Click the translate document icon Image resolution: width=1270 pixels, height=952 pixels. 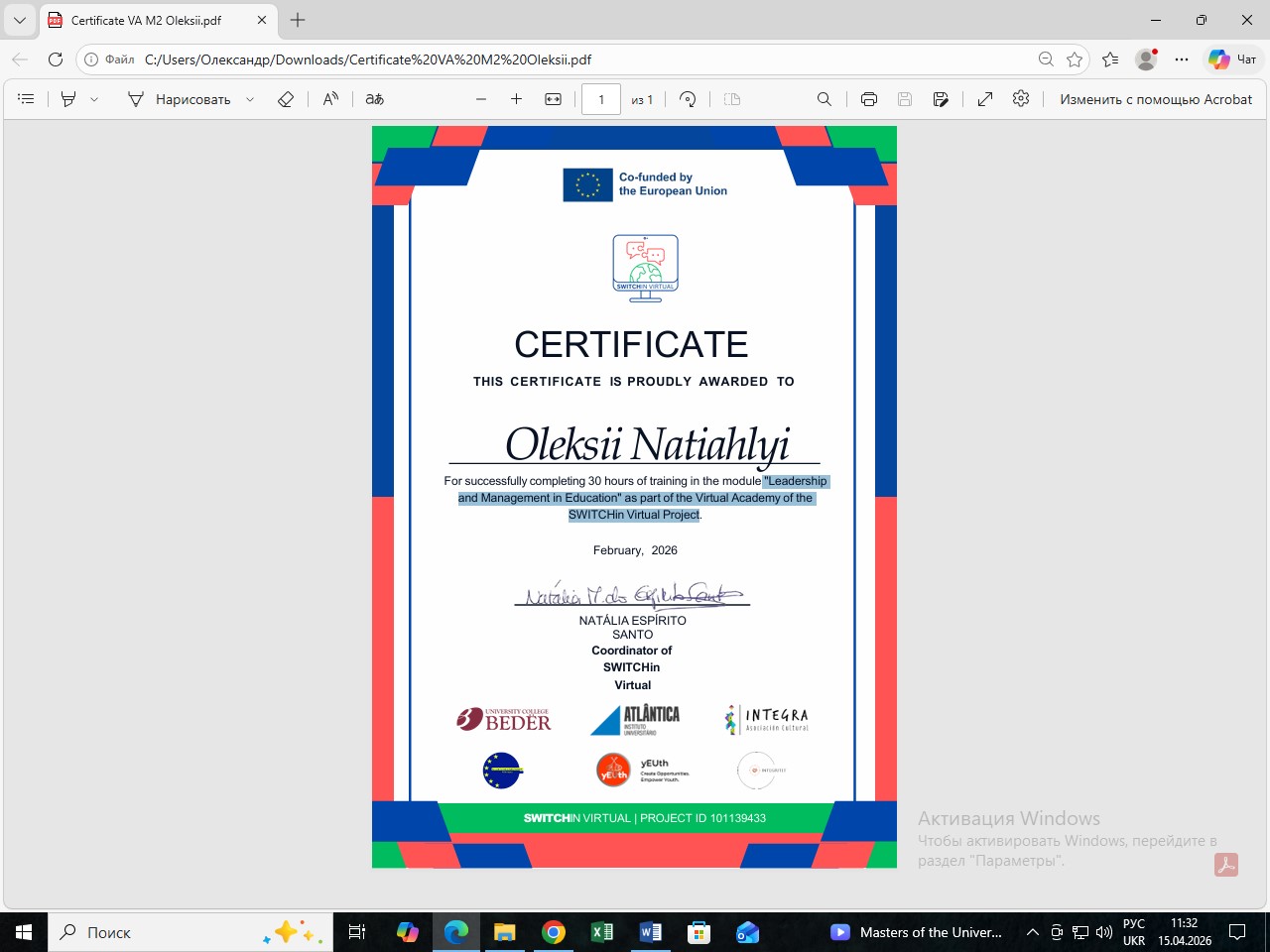click(374, 99)
